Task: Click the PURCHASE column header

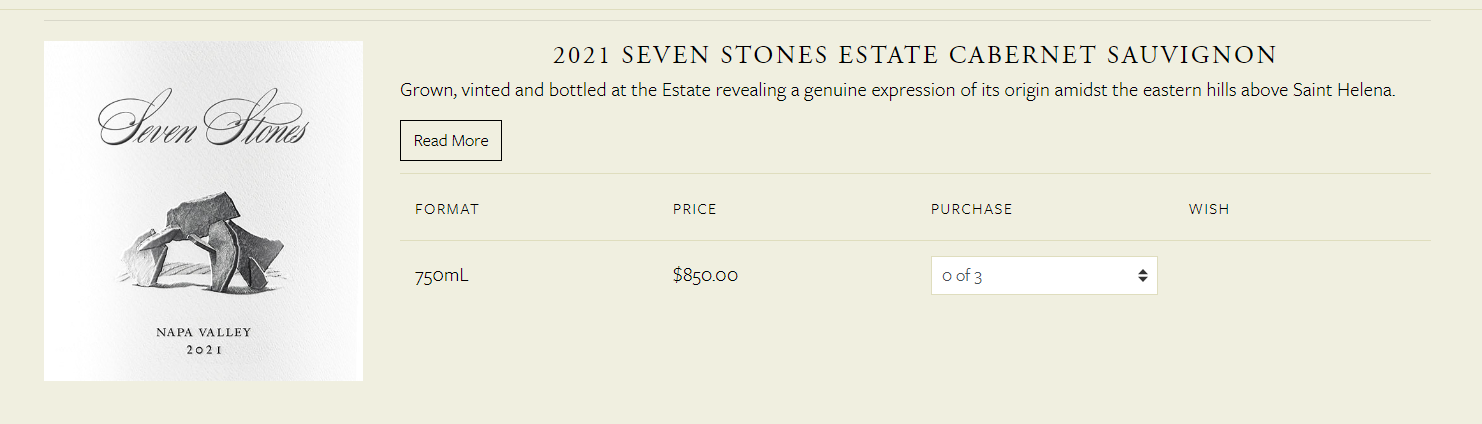Action: 971,209
